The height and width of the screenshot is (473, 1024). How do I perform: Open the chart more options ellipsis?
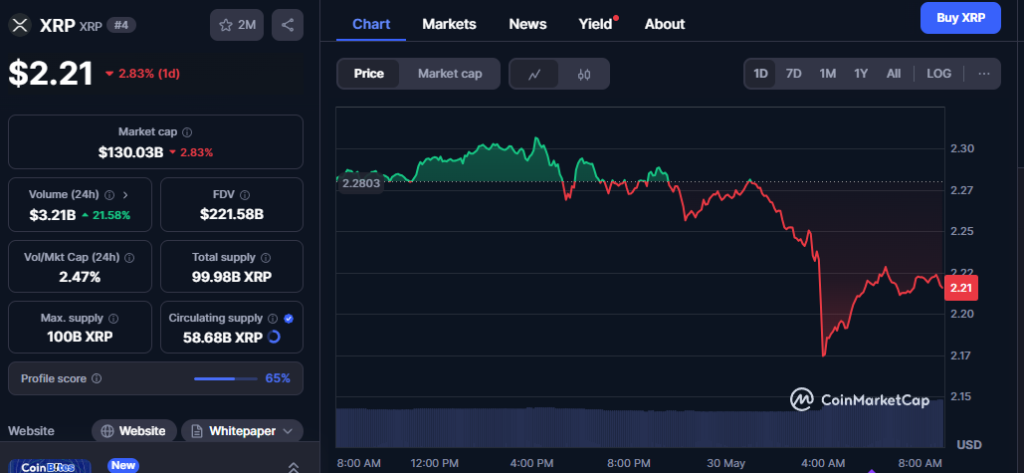click(x=984, y=74)
